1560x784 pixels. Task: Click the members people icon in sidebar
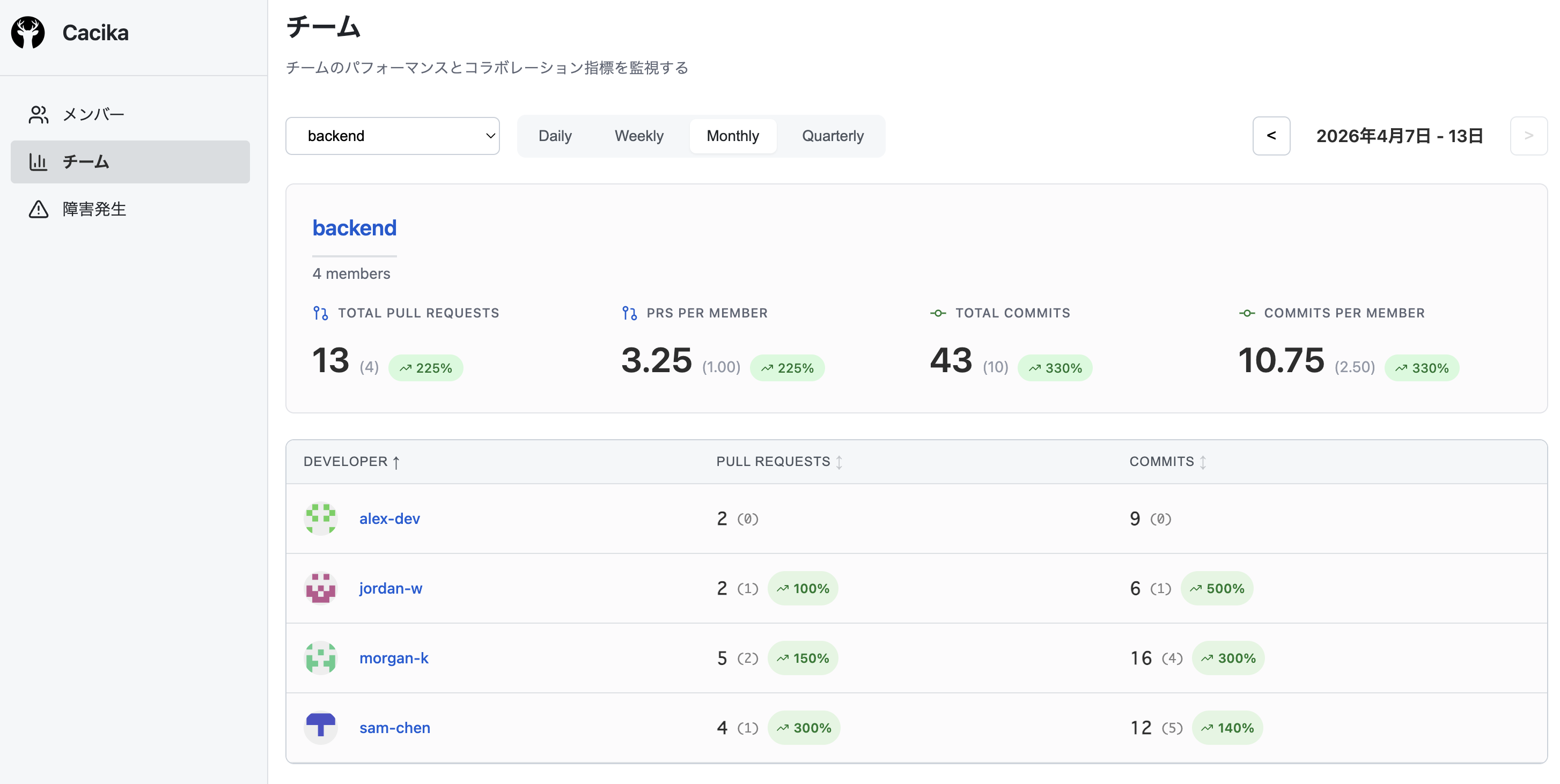[38, 114]
